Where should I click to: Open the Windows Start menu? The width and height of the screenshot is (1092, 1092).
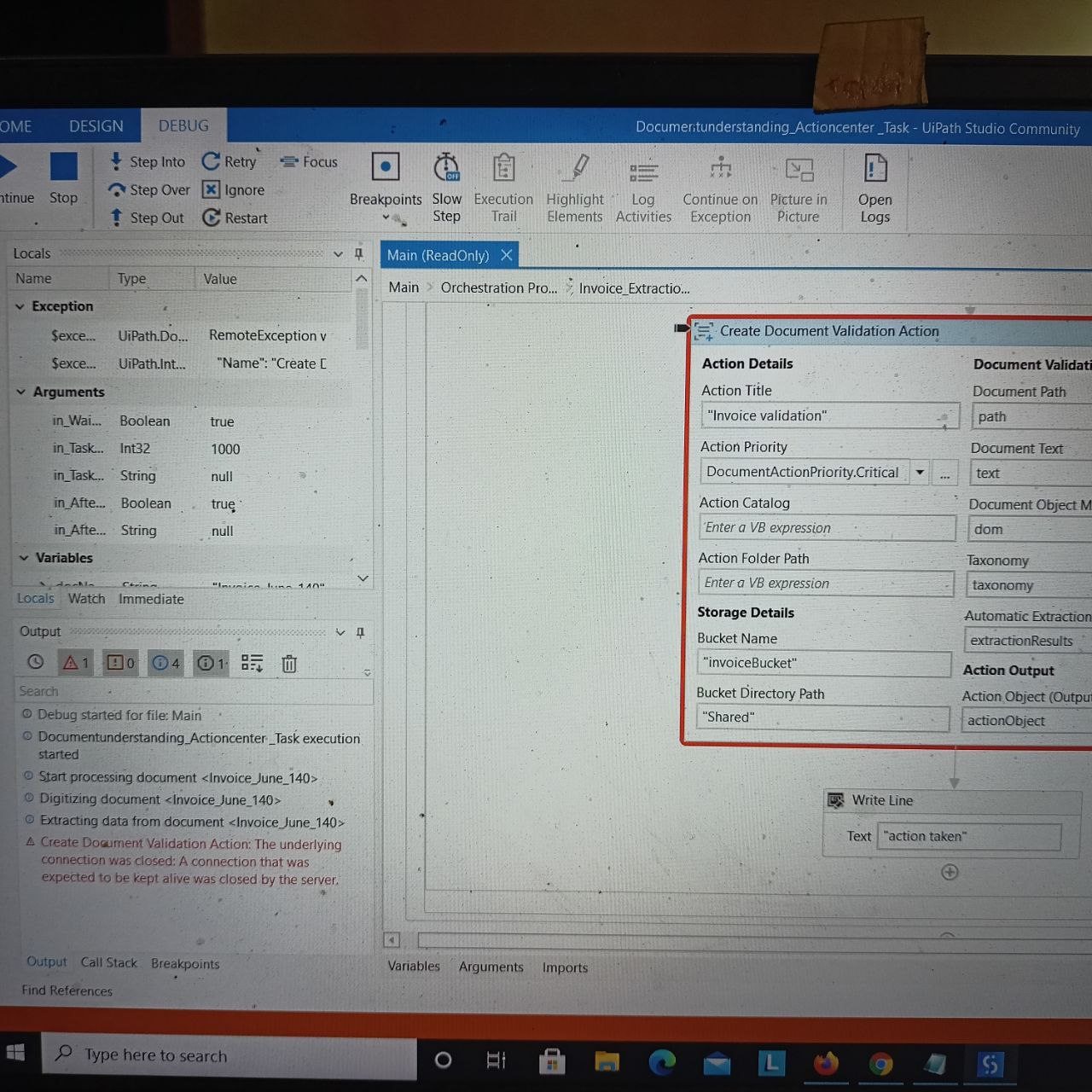click(x=15, y=1053)
